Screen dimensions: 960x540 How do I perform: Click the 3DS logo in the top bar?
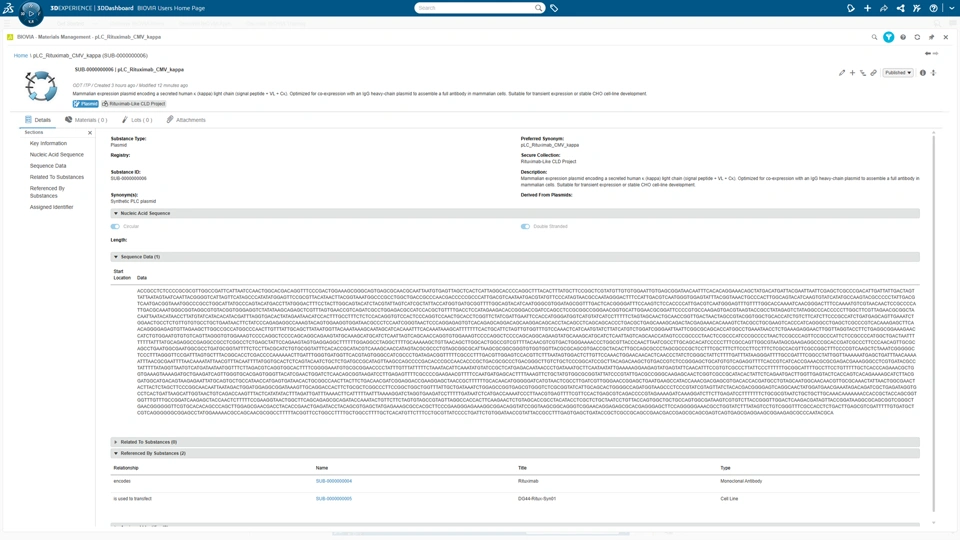tap(8, 8)
